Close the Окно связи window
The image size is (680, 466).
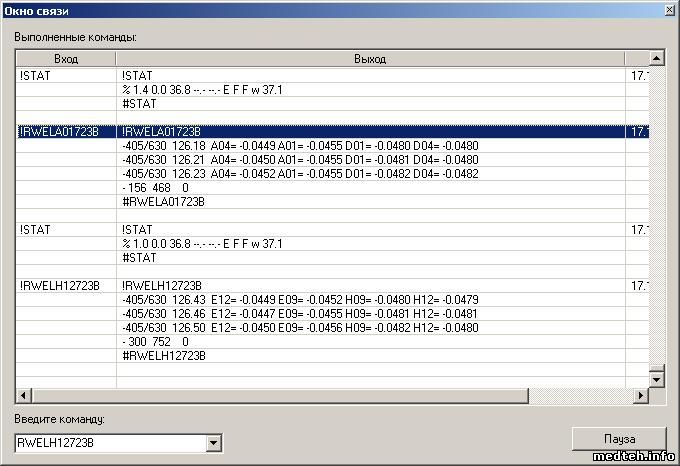pyautogui.click(x=668, y=9)
